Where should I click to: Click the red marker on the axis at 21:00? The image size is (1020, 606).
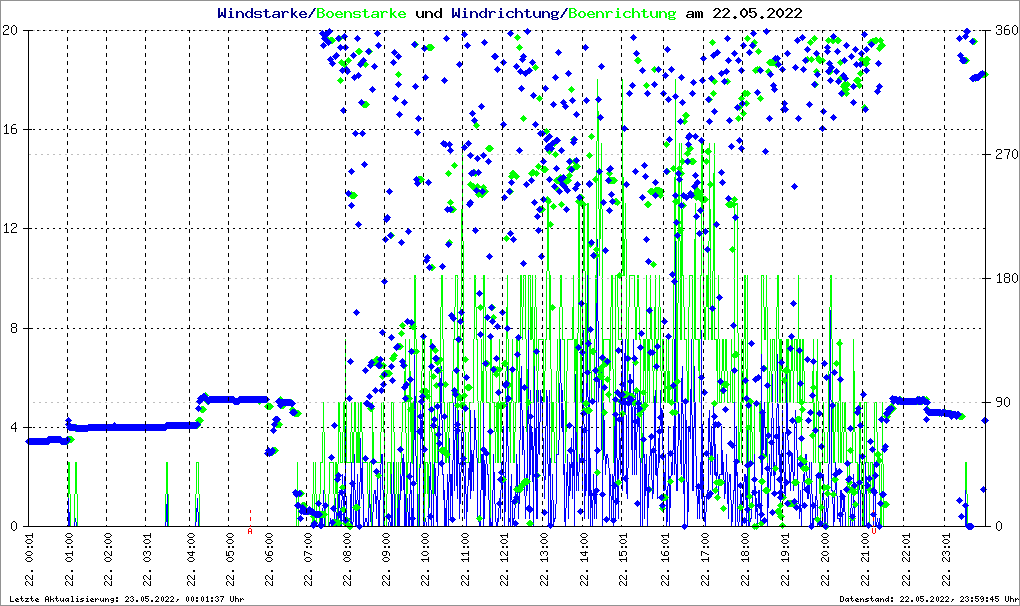click(x=873, y=531)
